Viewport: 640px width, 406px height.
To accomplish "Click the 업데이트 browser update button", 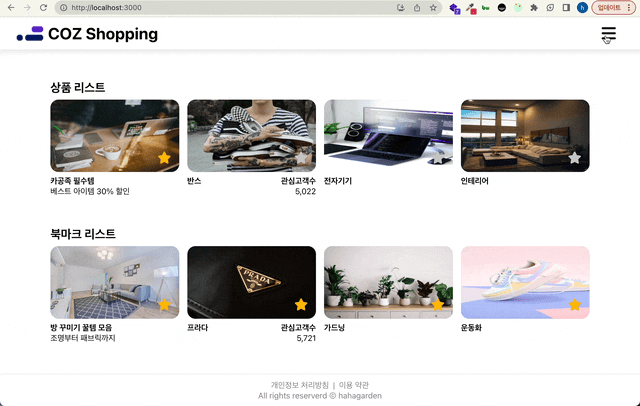I will pyautogui.click(x=613, y=7).
